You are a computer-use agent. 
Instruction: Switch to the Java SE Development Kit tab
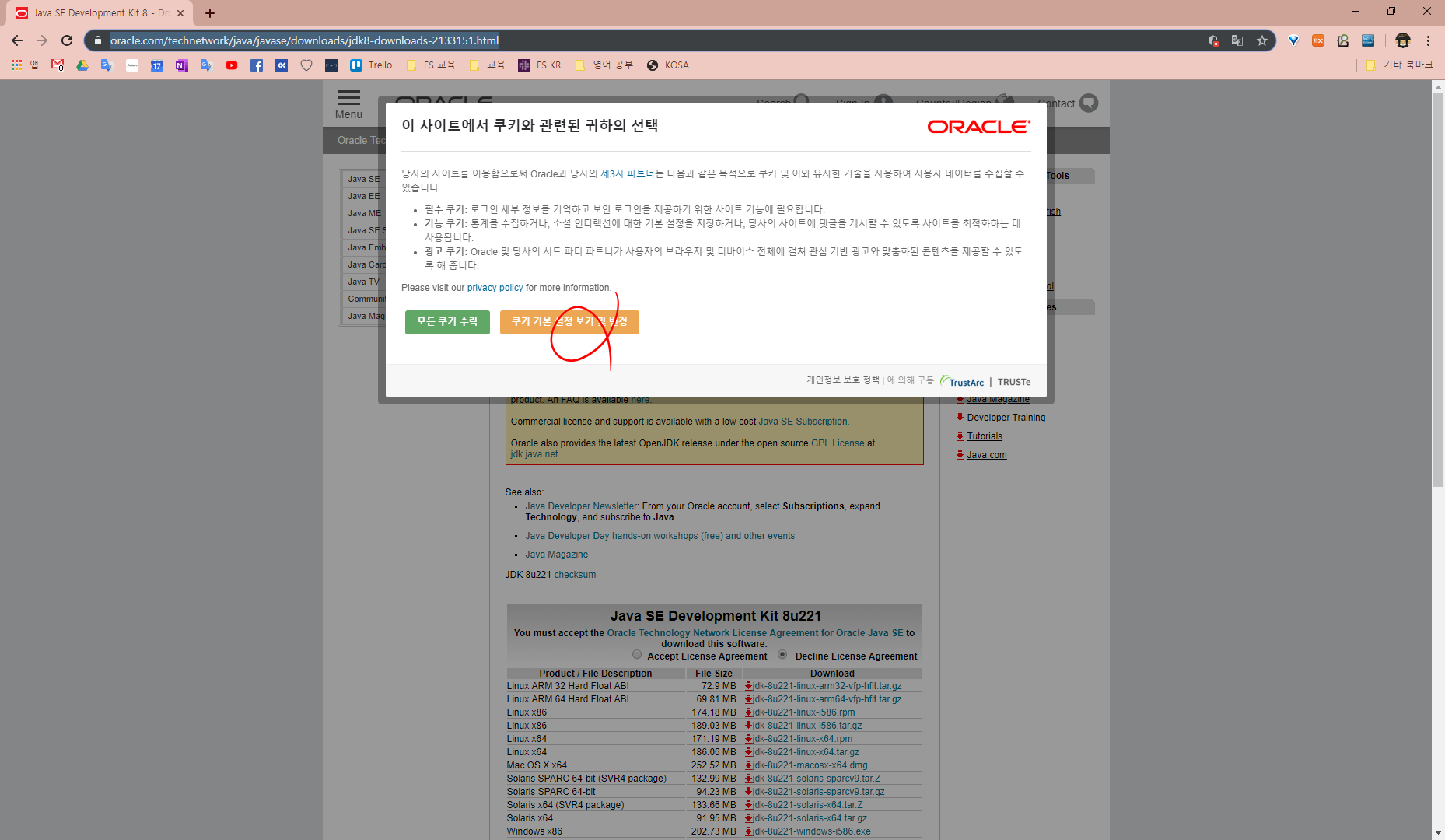pyautogui.click(x=101, y=13)
